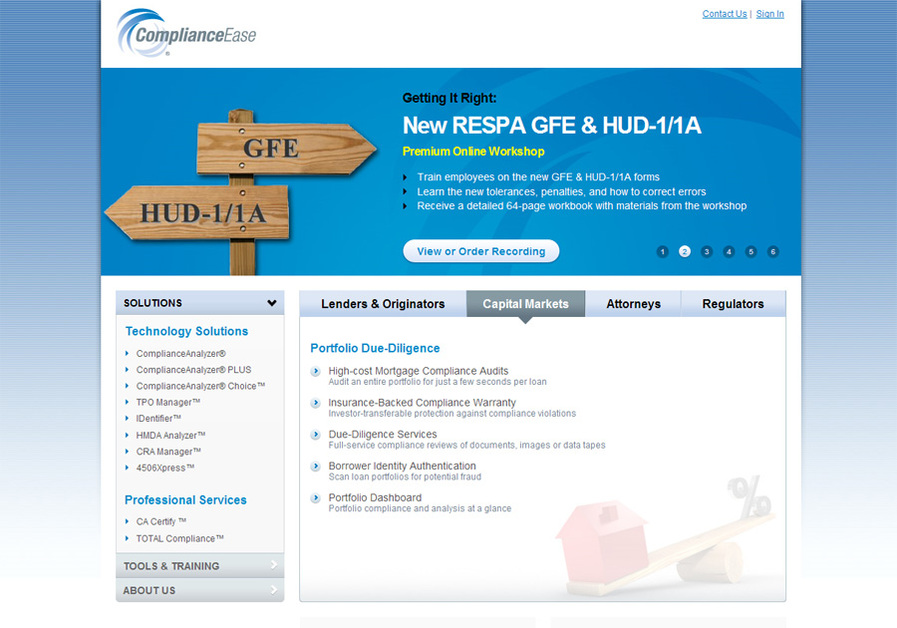Click arrow icon beside Portfolio Dashboard

(x=315, y=498)
